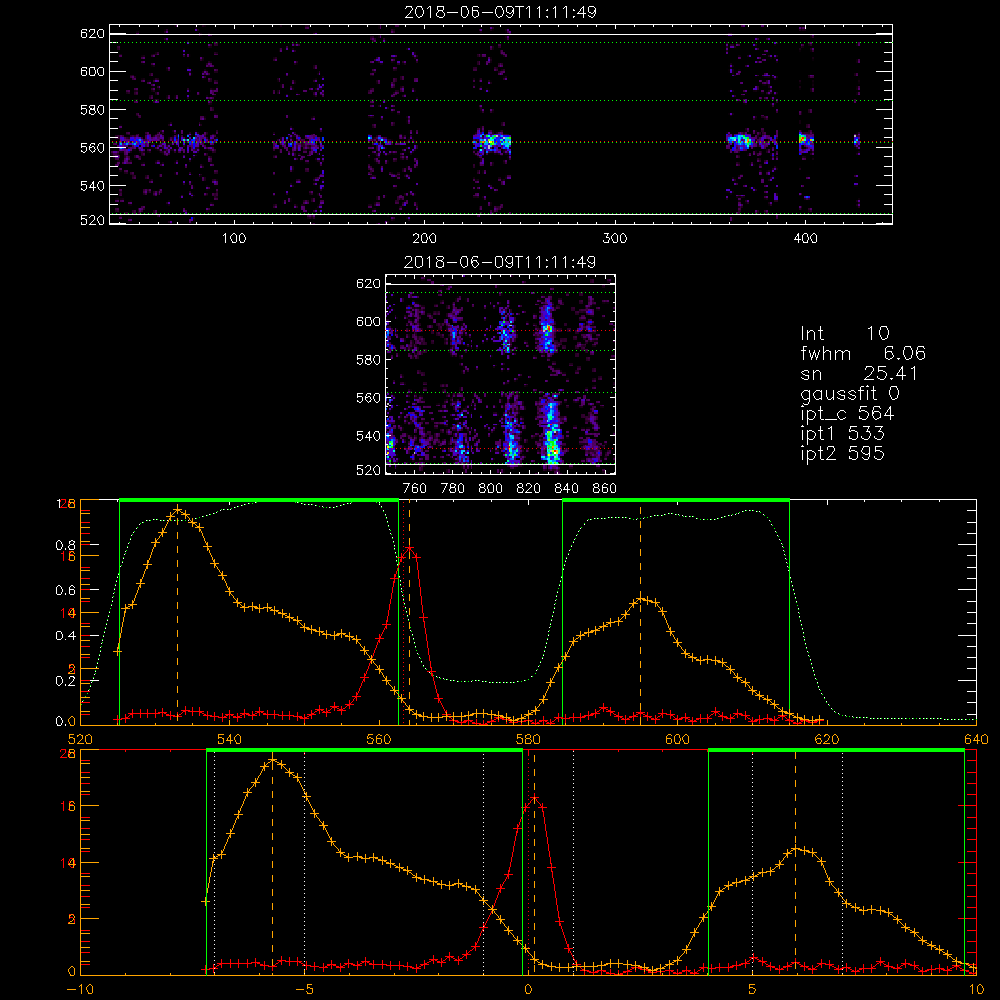1000x1000 pixels.
Task: Click the thick green bar above the left profile region
Action: pyautogui.click(x=259, y=500)
